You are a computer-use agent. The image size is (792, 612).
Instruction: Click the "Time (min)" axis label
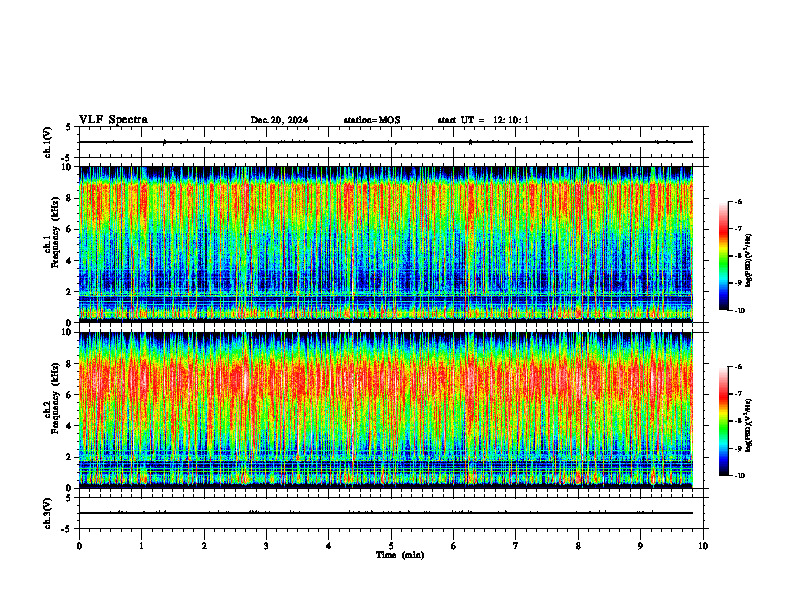pos(400,555)
